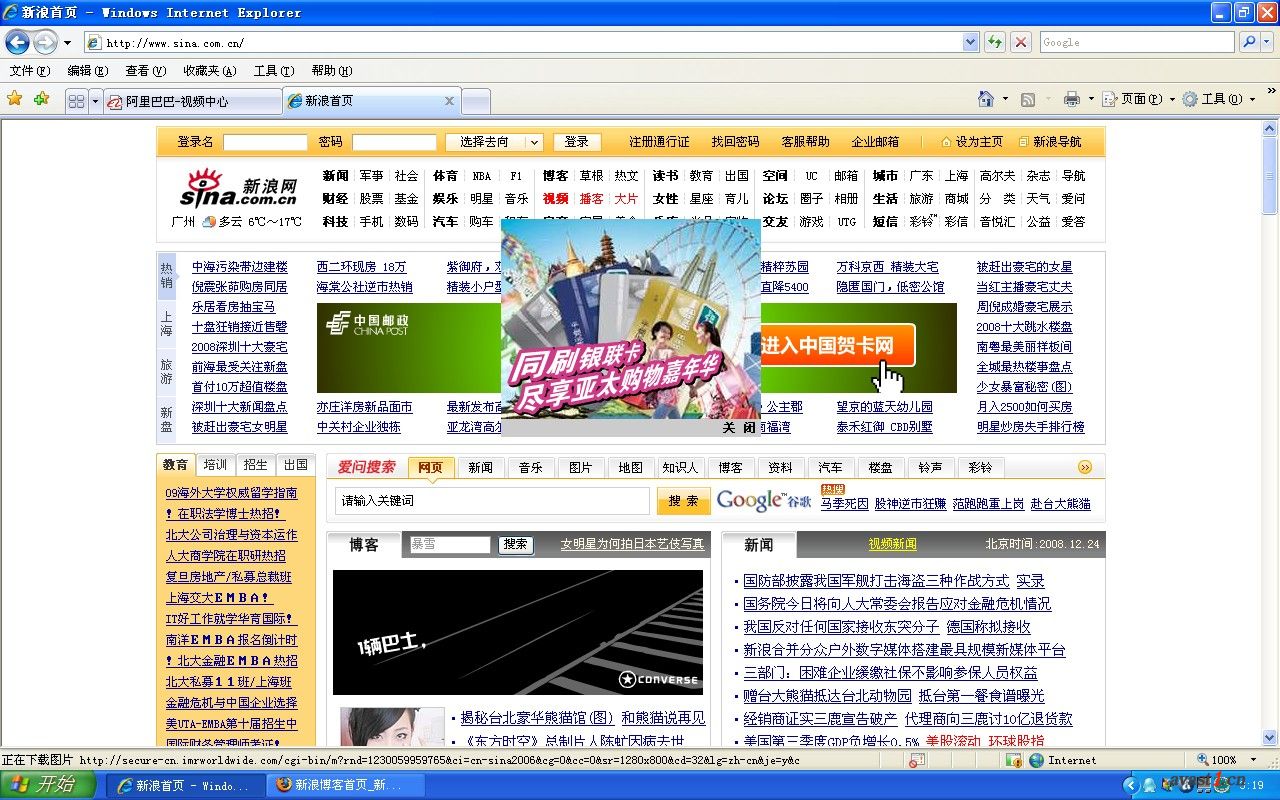
Task: Open the search provider dropdown arrow
Action: pos(1268,42)
